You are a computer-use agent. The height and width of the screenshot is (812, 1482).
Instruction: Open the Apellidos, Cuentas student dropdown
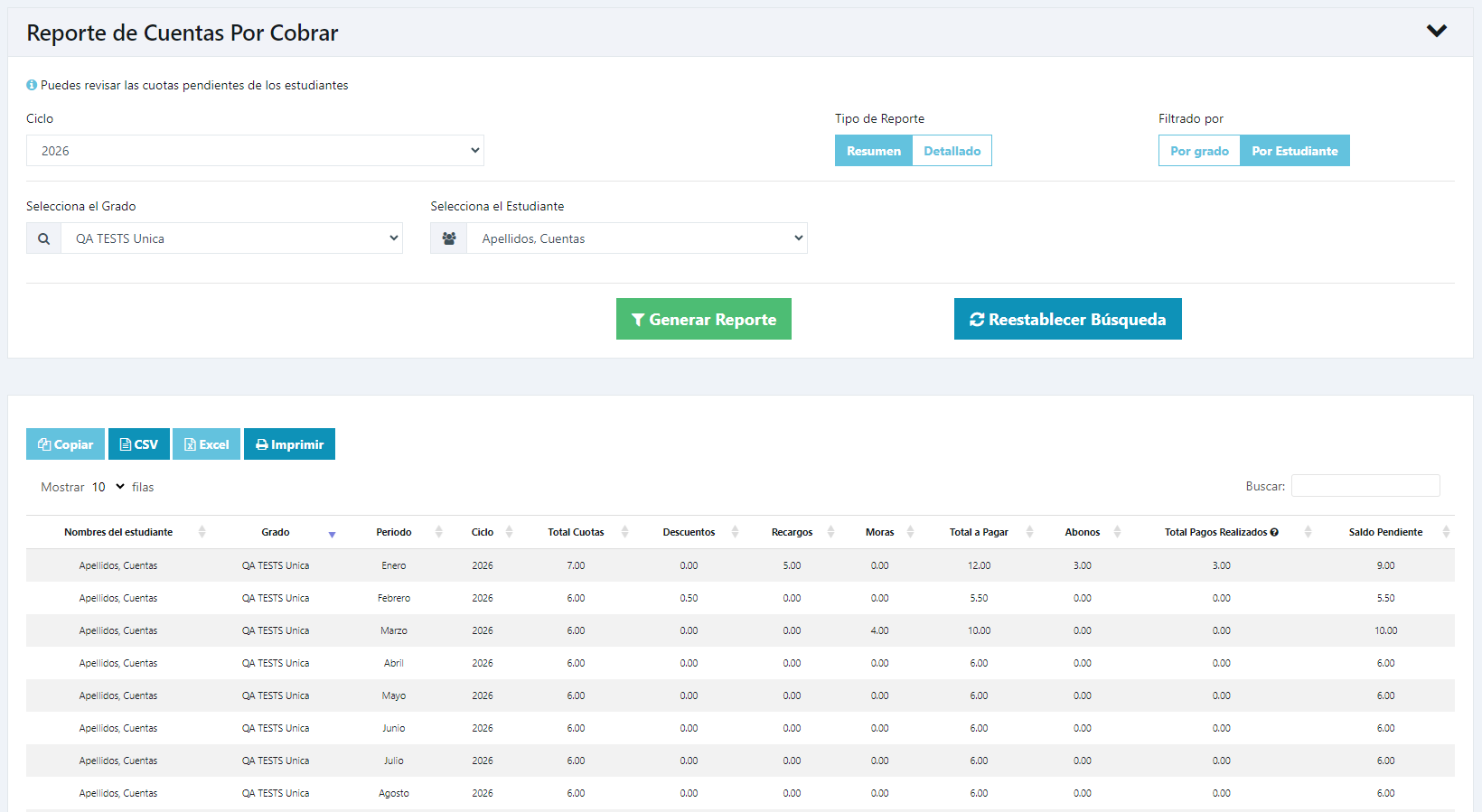tap(637, 238)
